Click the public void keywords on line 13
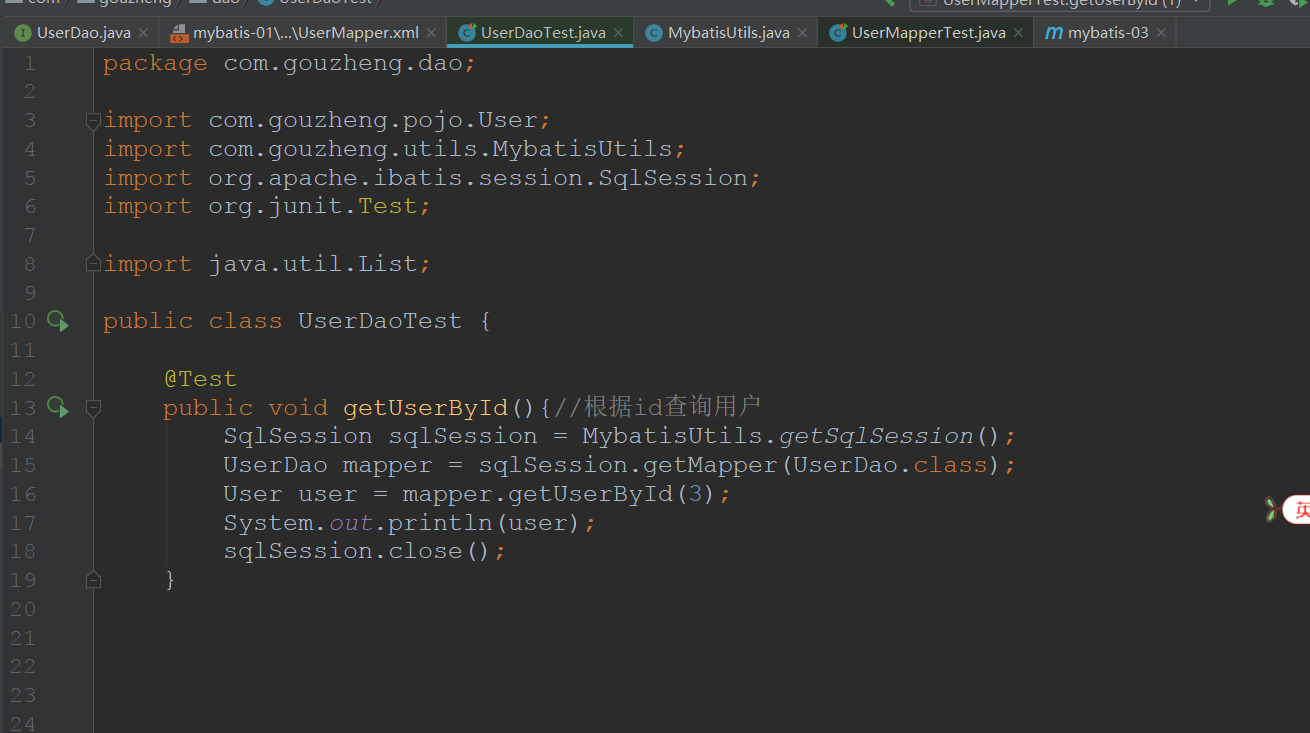The height and width of the screenshot is (733, 1310). [x=245, y=408]
